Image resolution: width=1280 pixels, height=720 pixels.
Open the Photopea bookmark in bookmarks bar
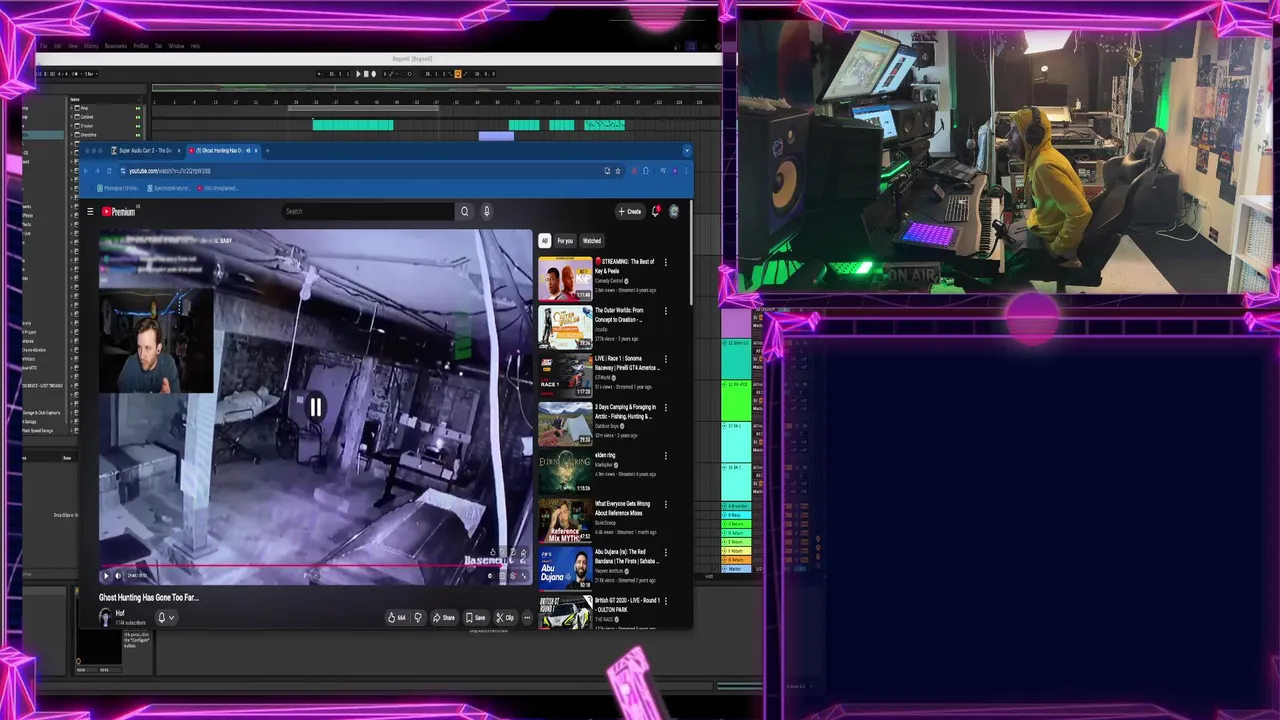[x=118, y=188]
